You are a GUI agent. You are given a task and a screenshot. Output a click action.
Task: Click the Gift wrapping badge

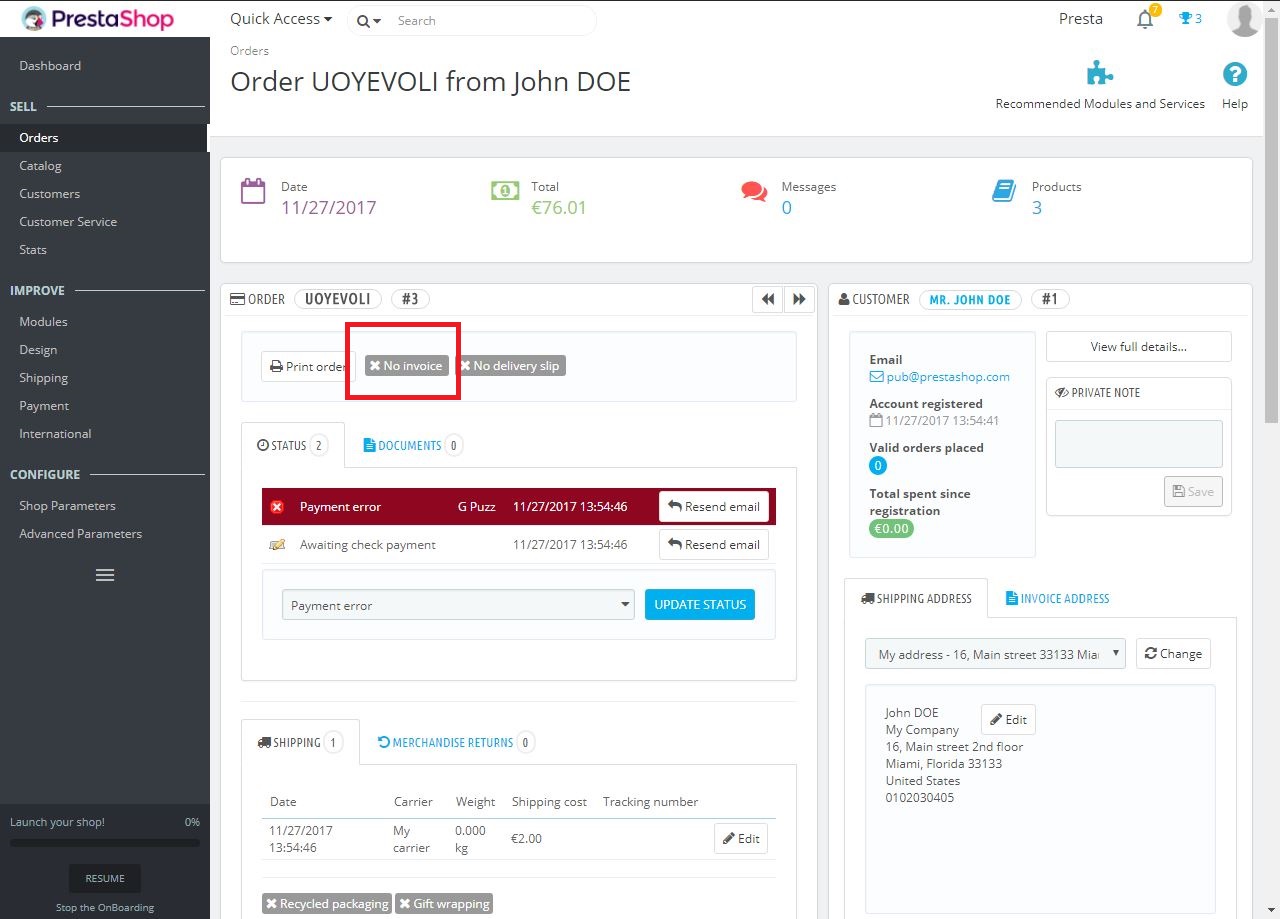pos(444,904)
